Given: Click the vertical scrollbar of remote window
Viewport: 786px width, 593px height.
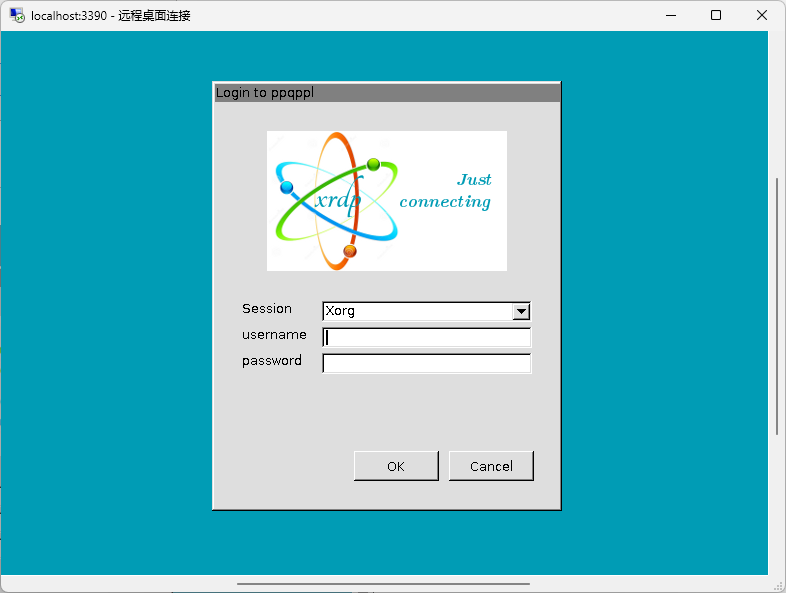Looking at the screenshot, I should 777,306.
